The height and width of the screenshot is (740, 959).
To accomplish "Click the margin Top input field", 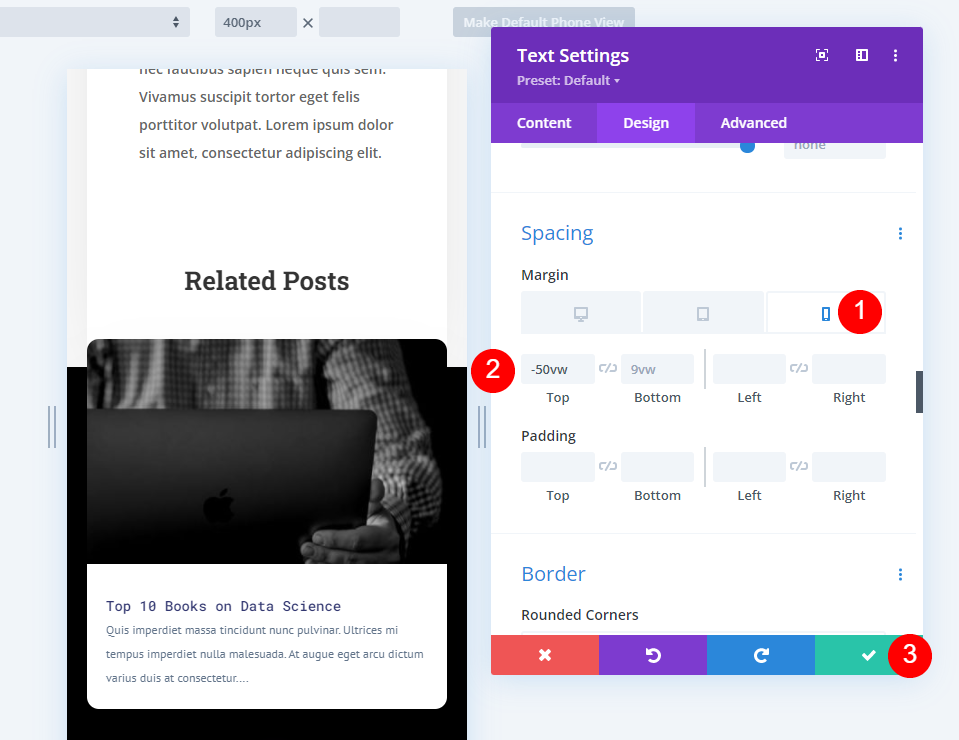I will click(x=558, y=369).
